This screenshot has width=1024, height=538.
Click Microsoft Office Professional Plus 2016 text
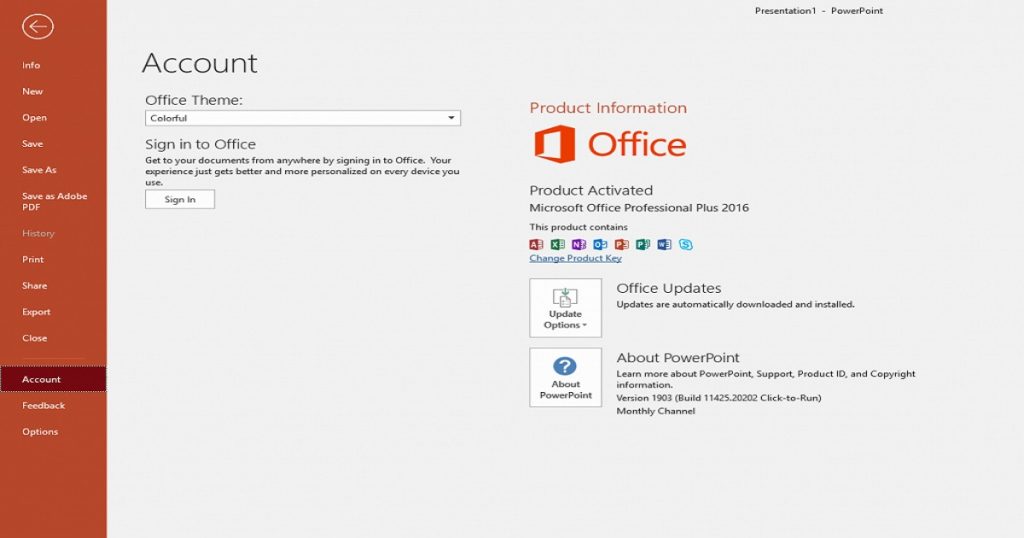click(639, 208)
